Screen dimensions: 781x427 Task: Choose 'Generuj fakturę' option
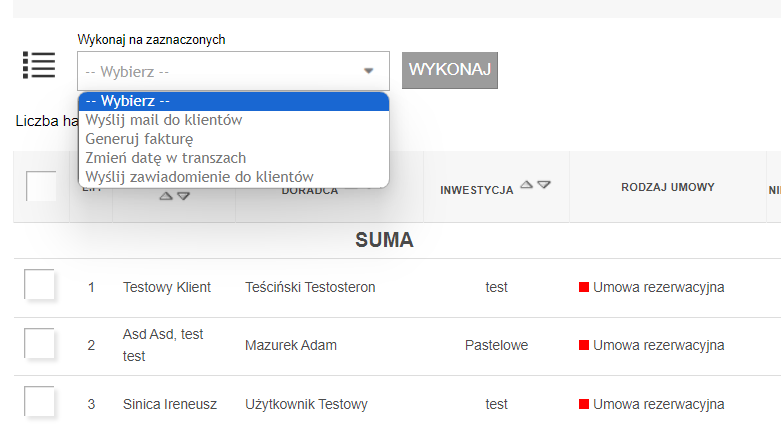(234, 139)
